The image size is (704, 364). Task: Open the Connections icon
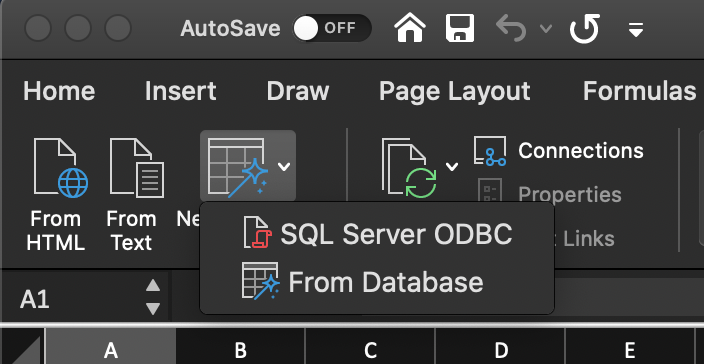(x=490, y=151)
